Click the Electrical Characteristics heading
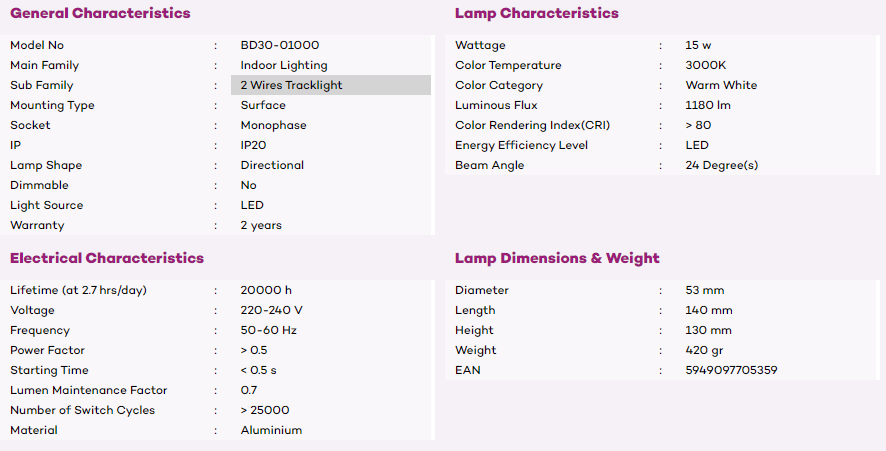886x451 pixels. pyautogui.click(x=107, y=258)
